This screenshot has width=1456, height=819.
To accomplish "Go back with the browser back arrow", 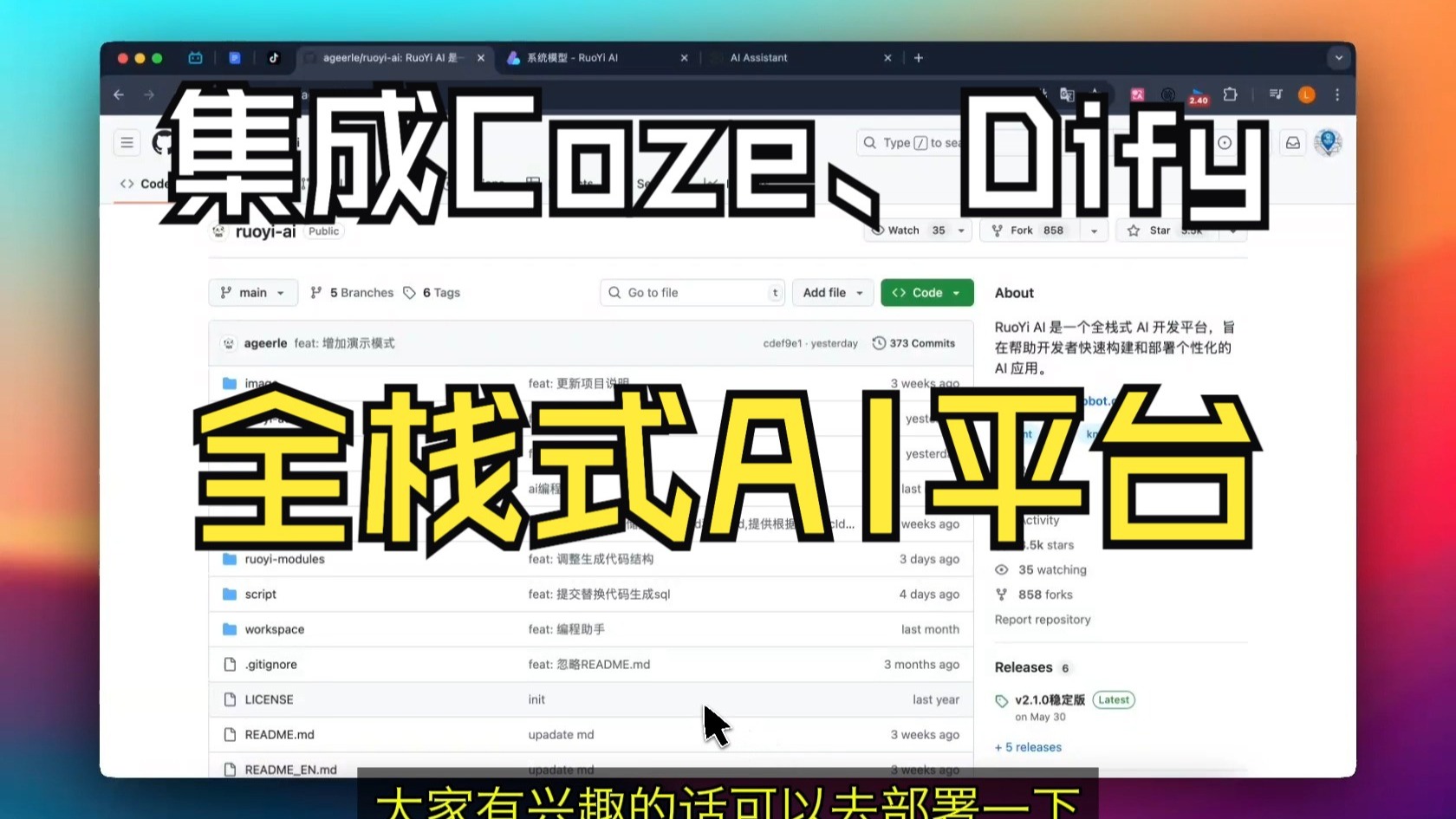I will click(x=119, y=94).
